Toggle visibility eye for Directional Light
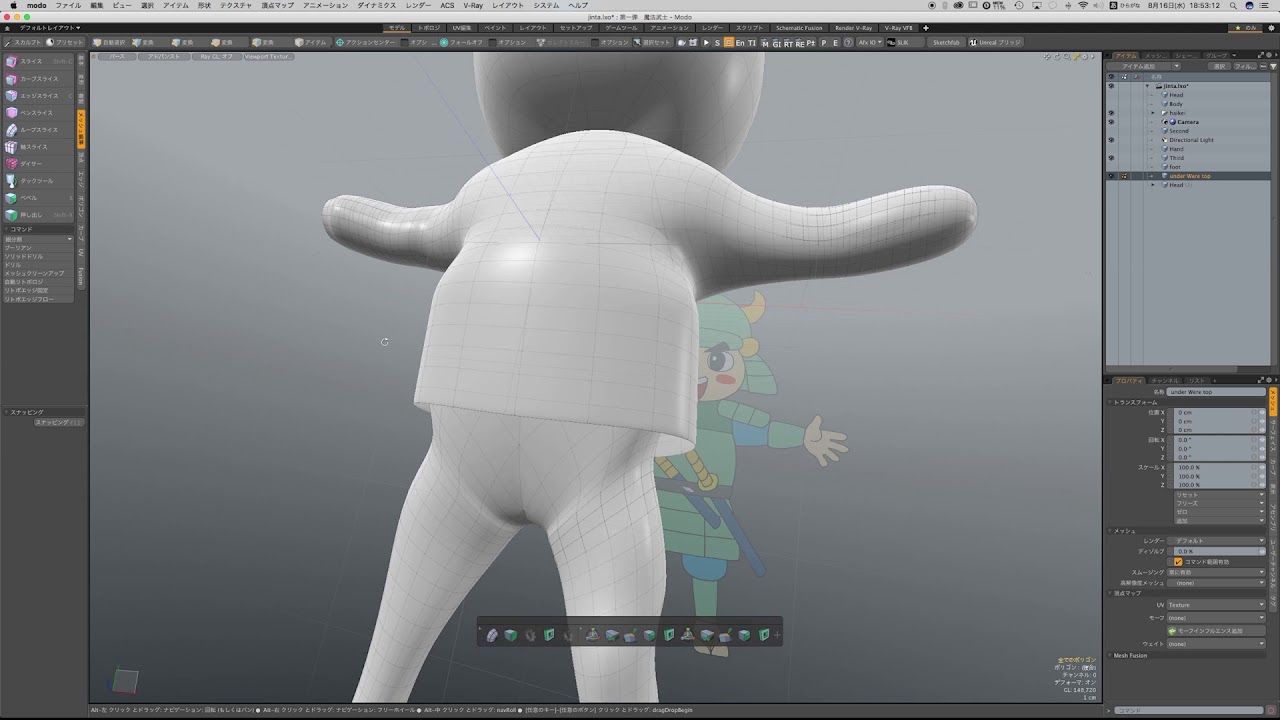Viewport: 1280px width, 720px height. point(1111,140)
